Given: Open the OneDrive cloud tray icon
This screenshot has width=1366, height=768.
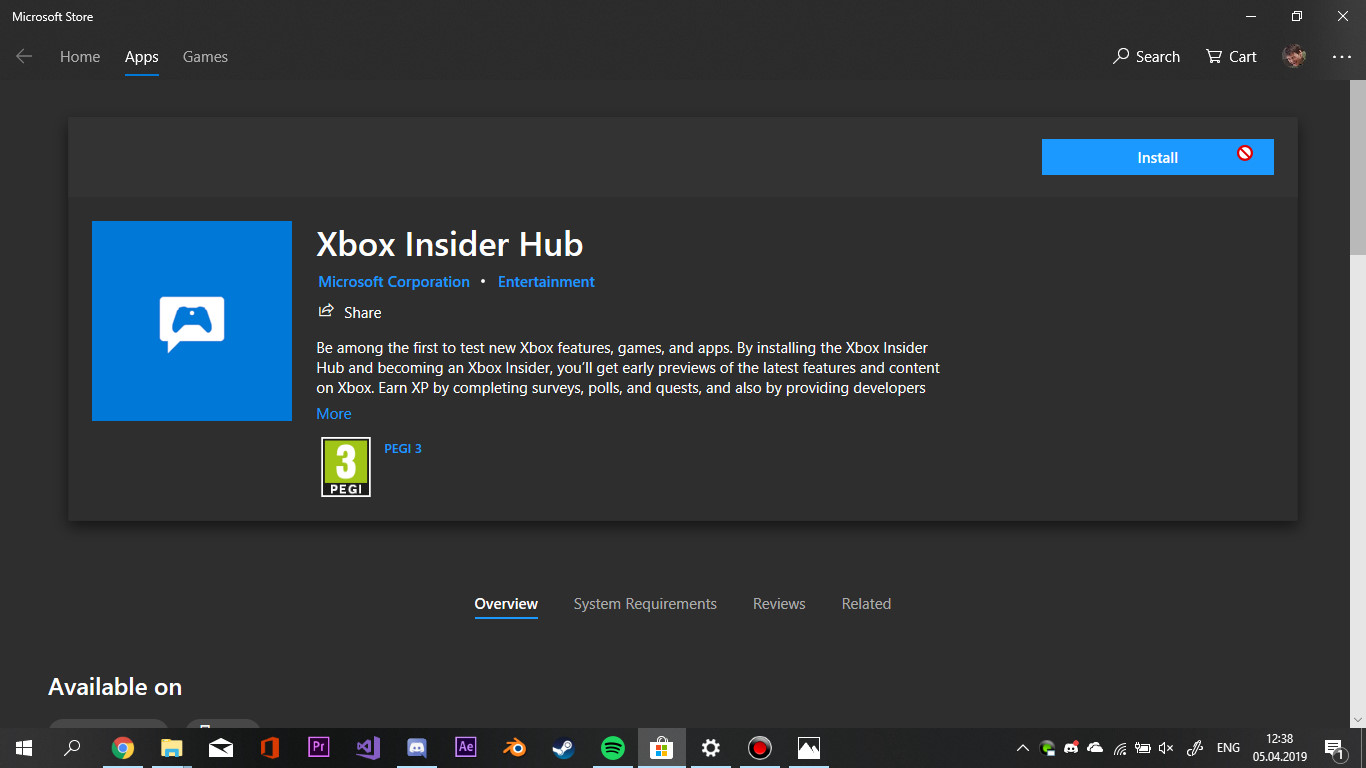Looking at the screenshot, I should [x=1095, y=748].
